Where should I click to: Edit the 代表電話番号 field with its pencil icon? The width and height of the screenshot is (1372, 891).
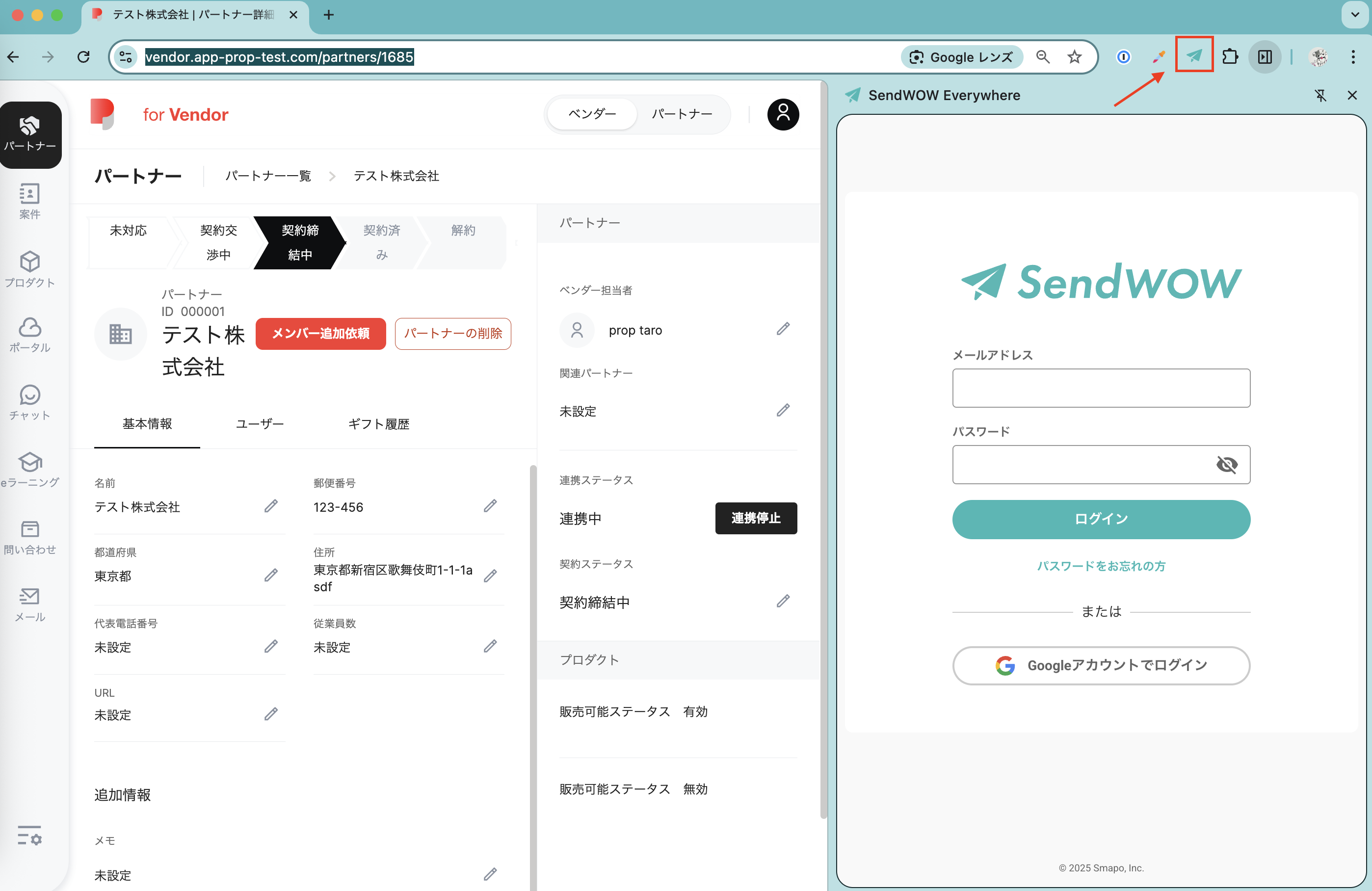click(271, 646)
